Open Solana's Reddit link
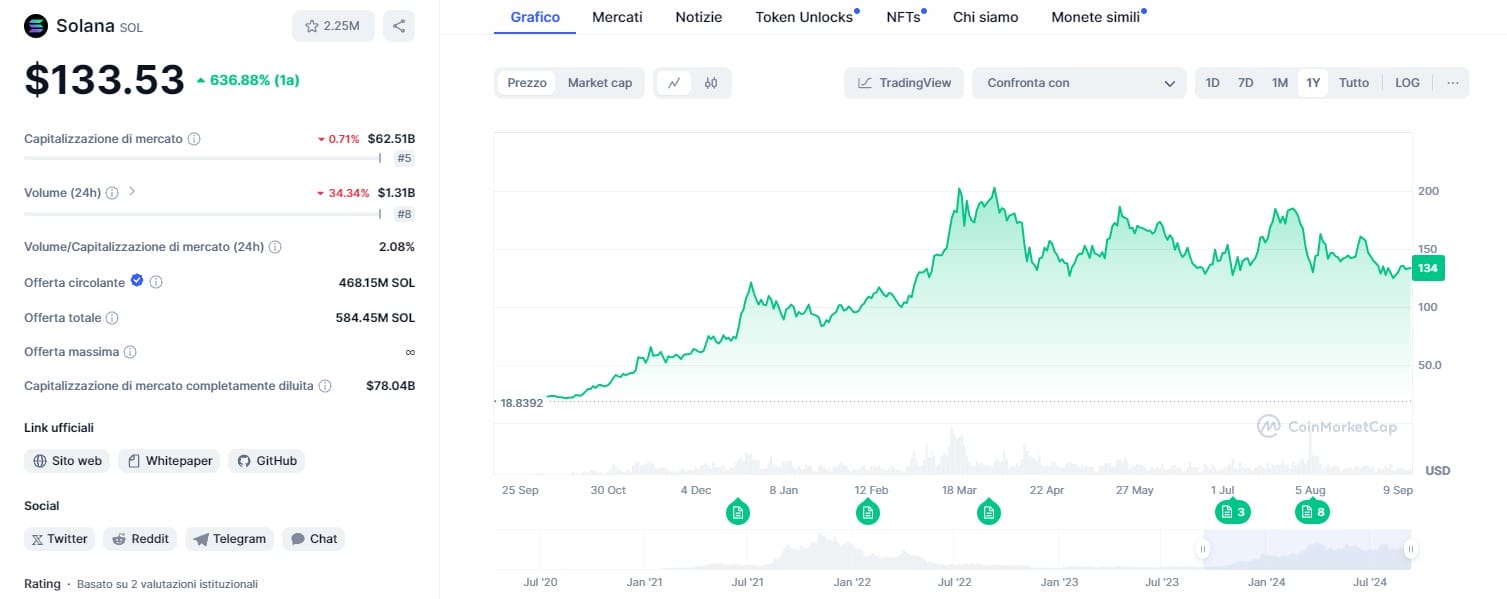 coord(140,539)
